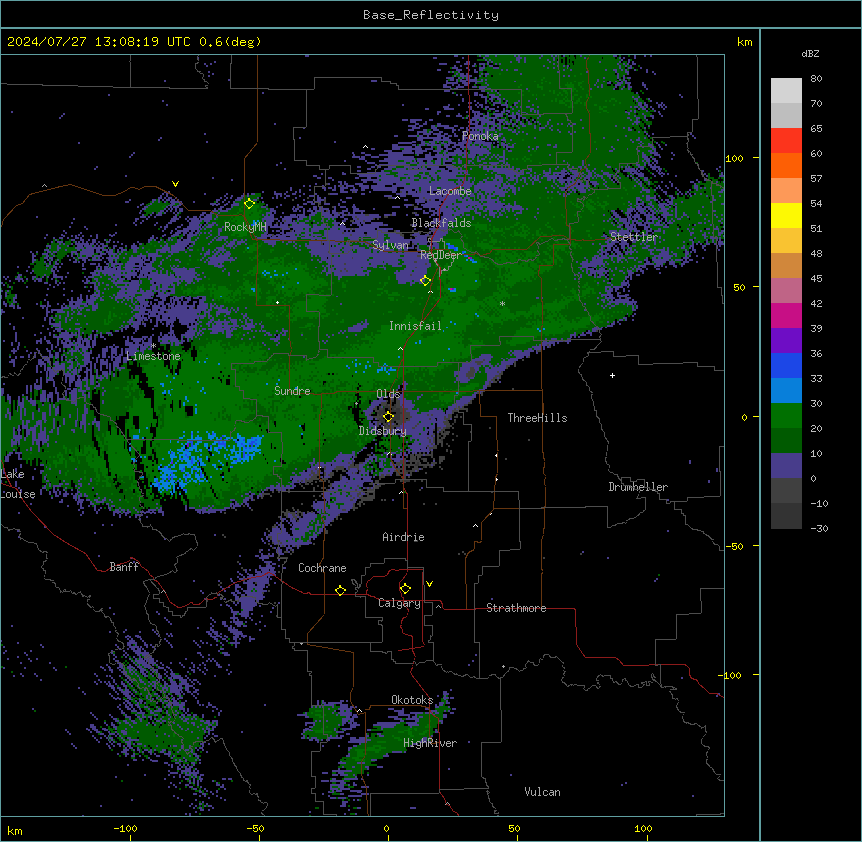Click the Airdrie label
The height and width of the screenshot is (842, 862).
click(403, 537)
